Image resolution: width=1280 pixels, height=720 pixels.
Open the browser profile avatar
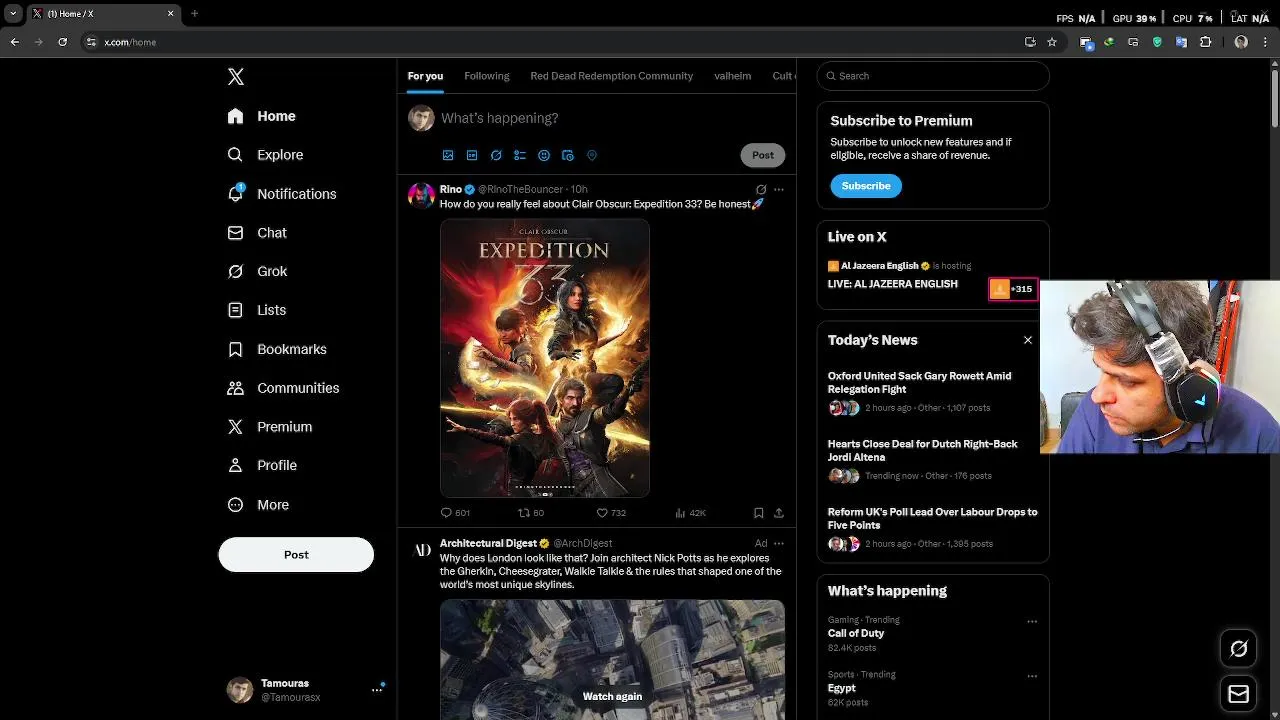pos(1241,42)
